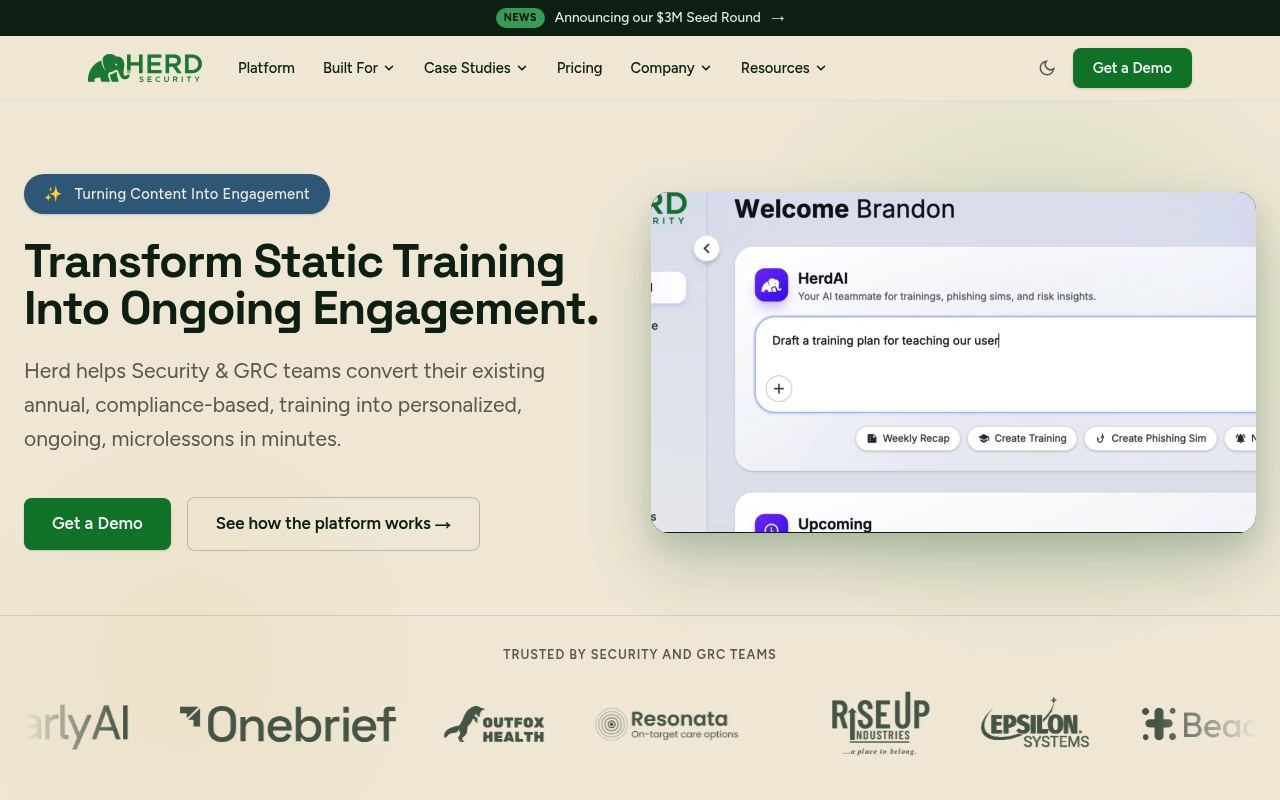Open the $3M Seed Round announcement
Viewport: 1280px width, 800px height.
point(658,18)
